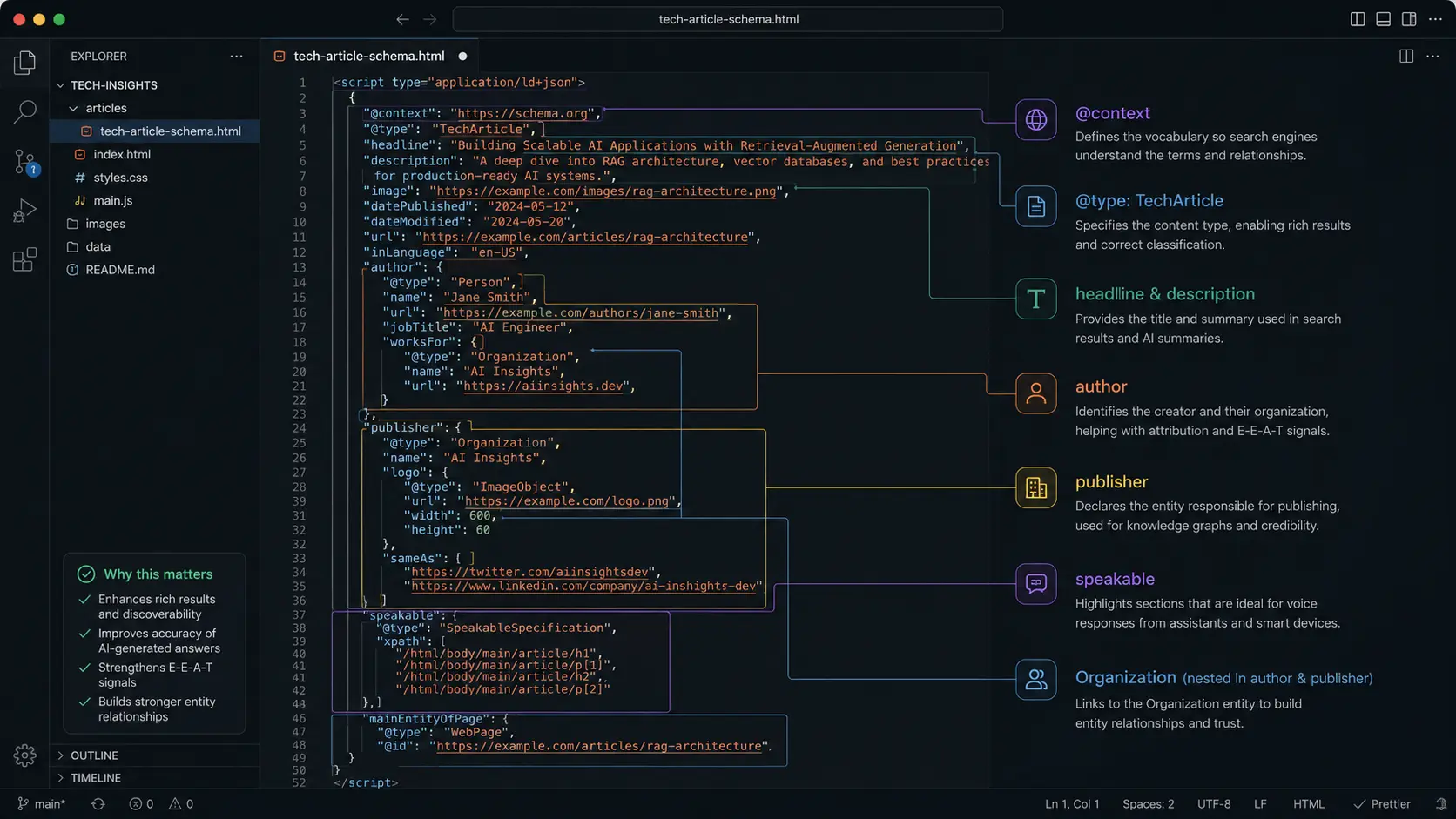
Task: Open Source Control view with badge
Action: 24,161
